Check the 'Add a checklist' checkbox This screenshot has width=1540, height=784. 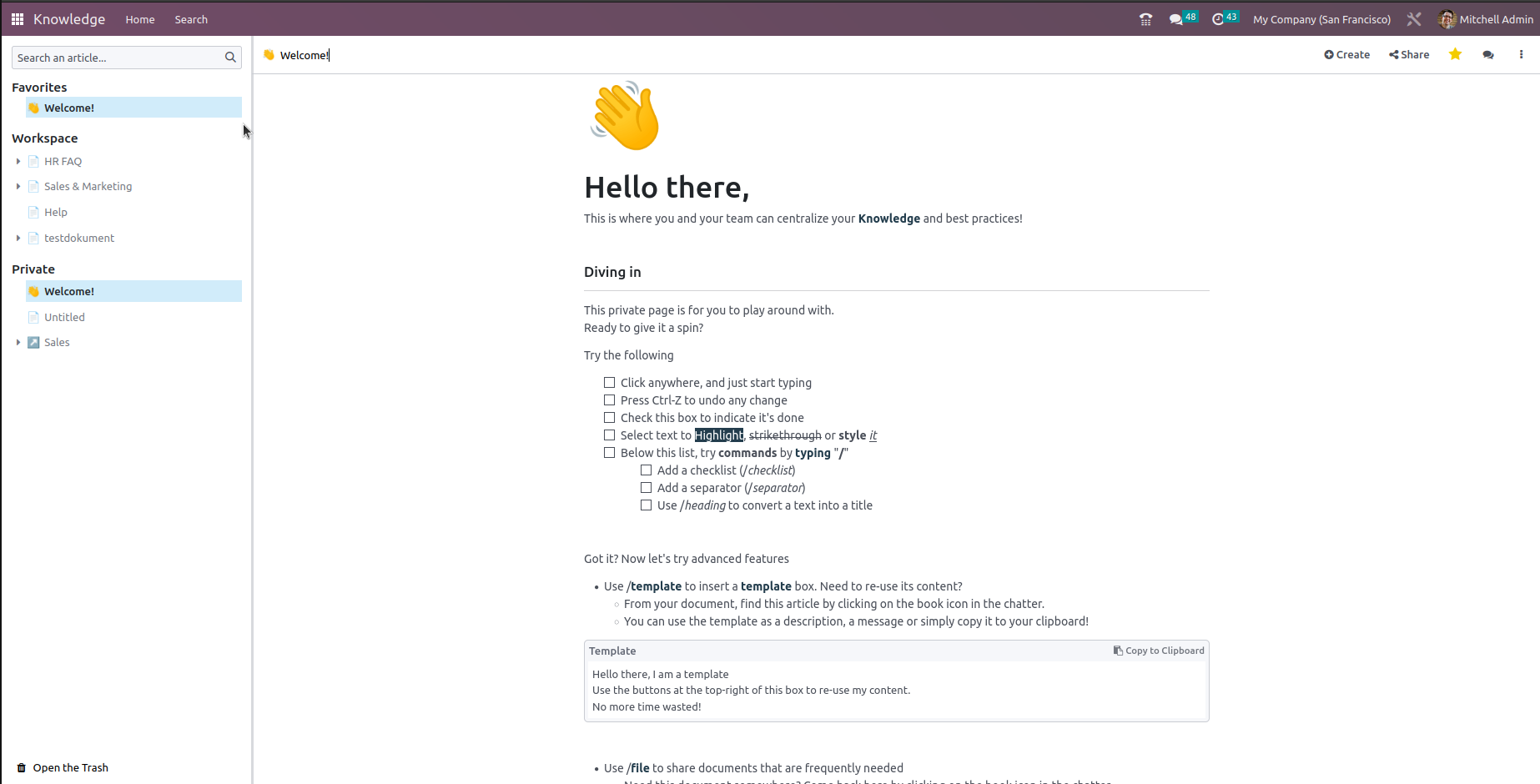point(646,470)
